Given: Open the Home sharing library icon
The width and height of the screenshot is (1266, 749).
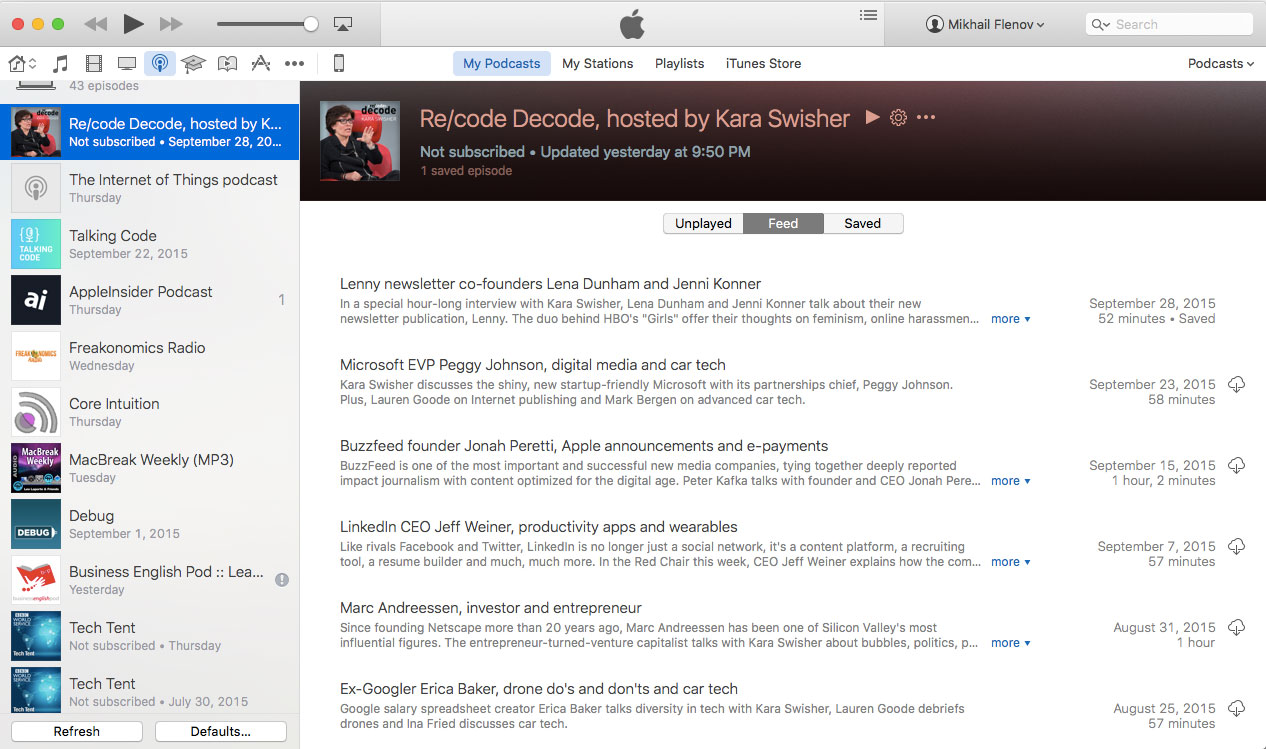Looking at the screenshot, I should tap(22, 64).
